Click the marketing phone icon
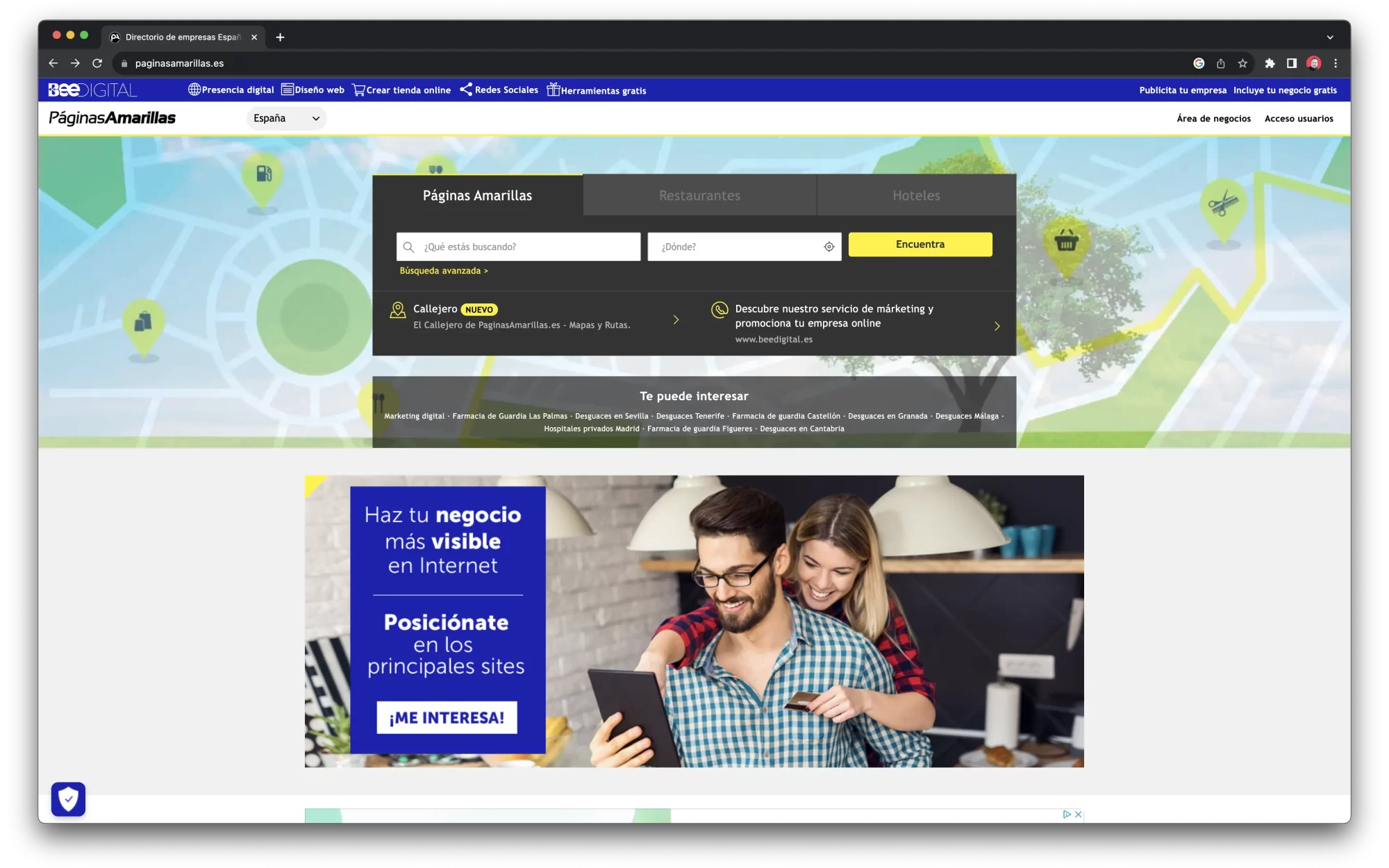The height and width of the screenshot is (868, 1389). tap(720, 310)
